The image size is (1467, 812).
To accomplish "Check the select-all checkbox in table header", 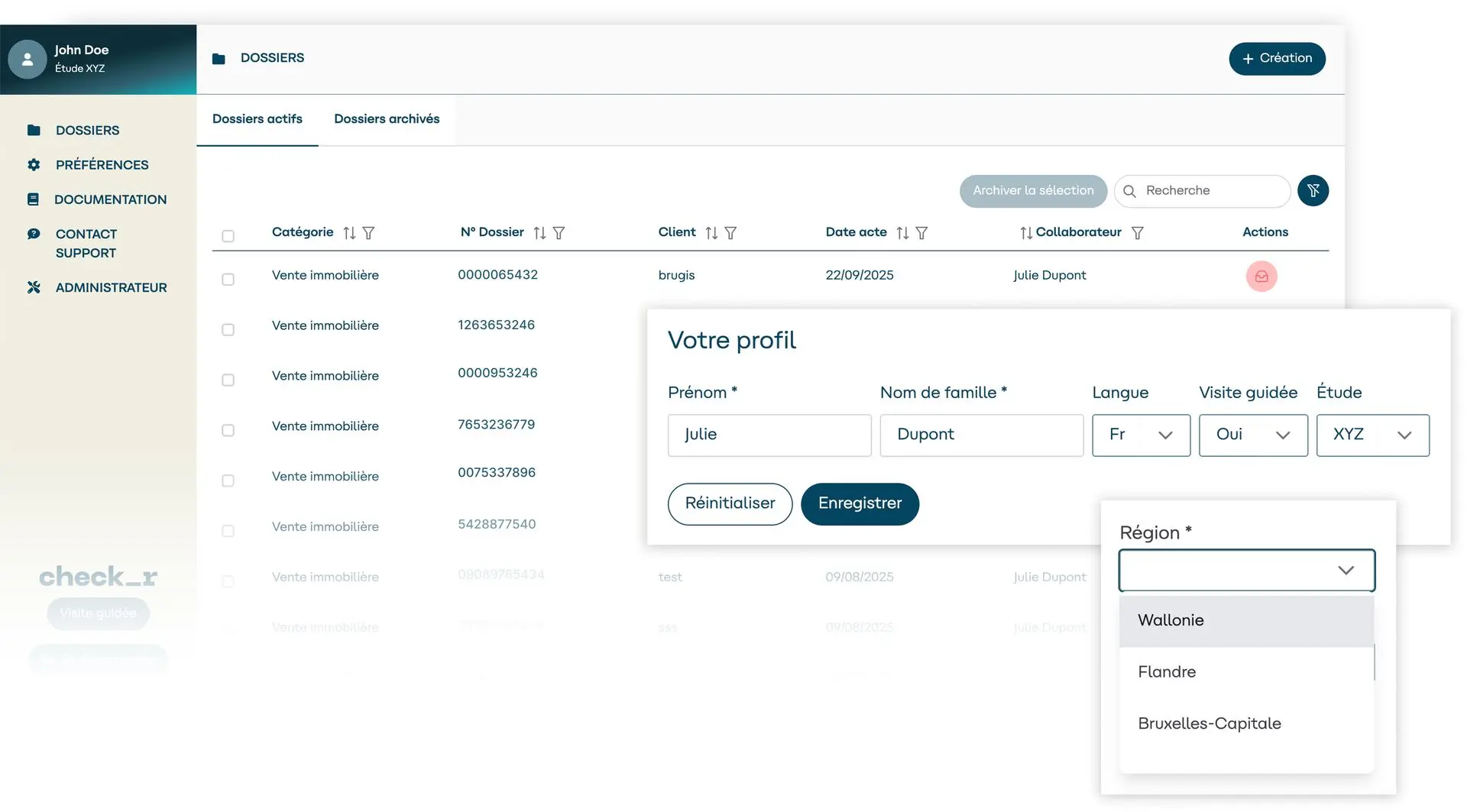I will 228,237.
